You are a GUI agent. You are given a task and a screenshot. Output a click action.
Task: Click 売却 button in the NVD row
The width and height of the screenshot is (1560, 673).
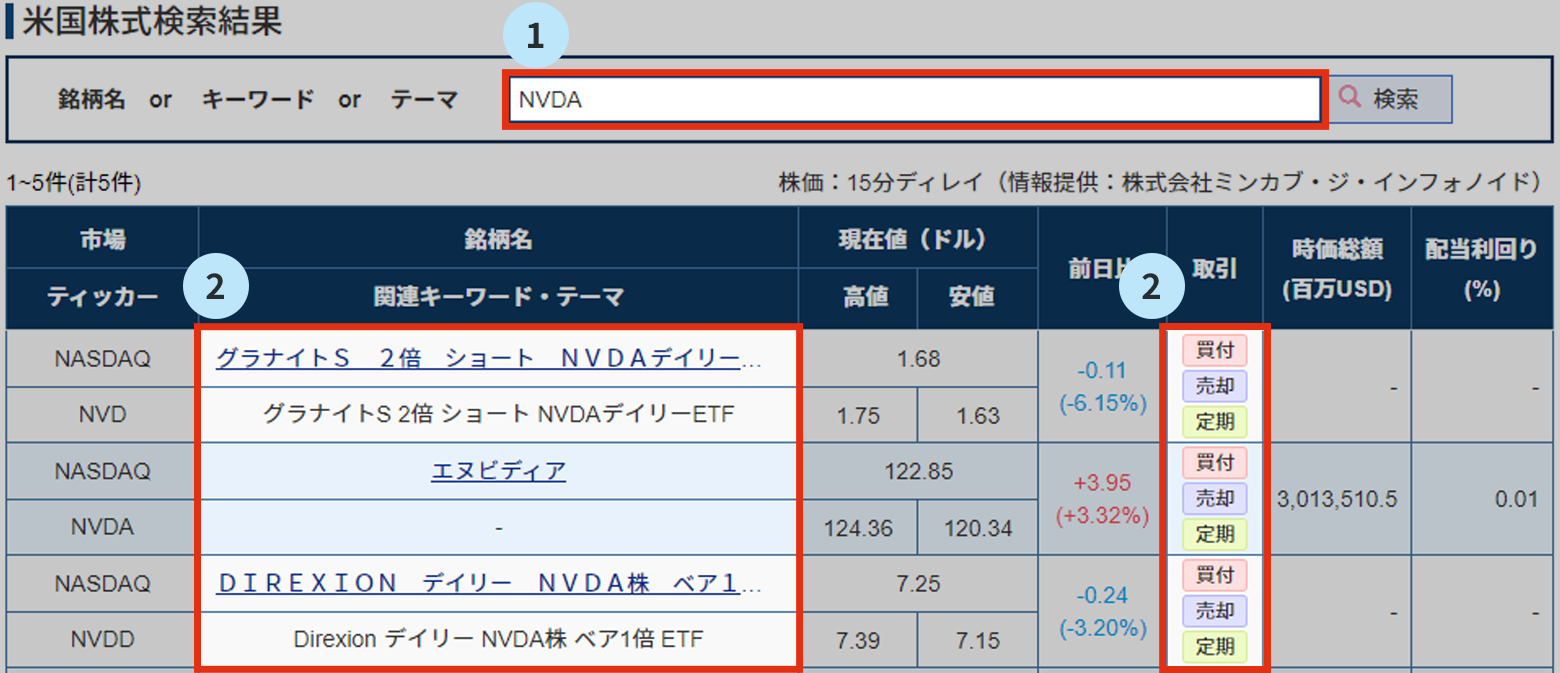coord(1215,386)
